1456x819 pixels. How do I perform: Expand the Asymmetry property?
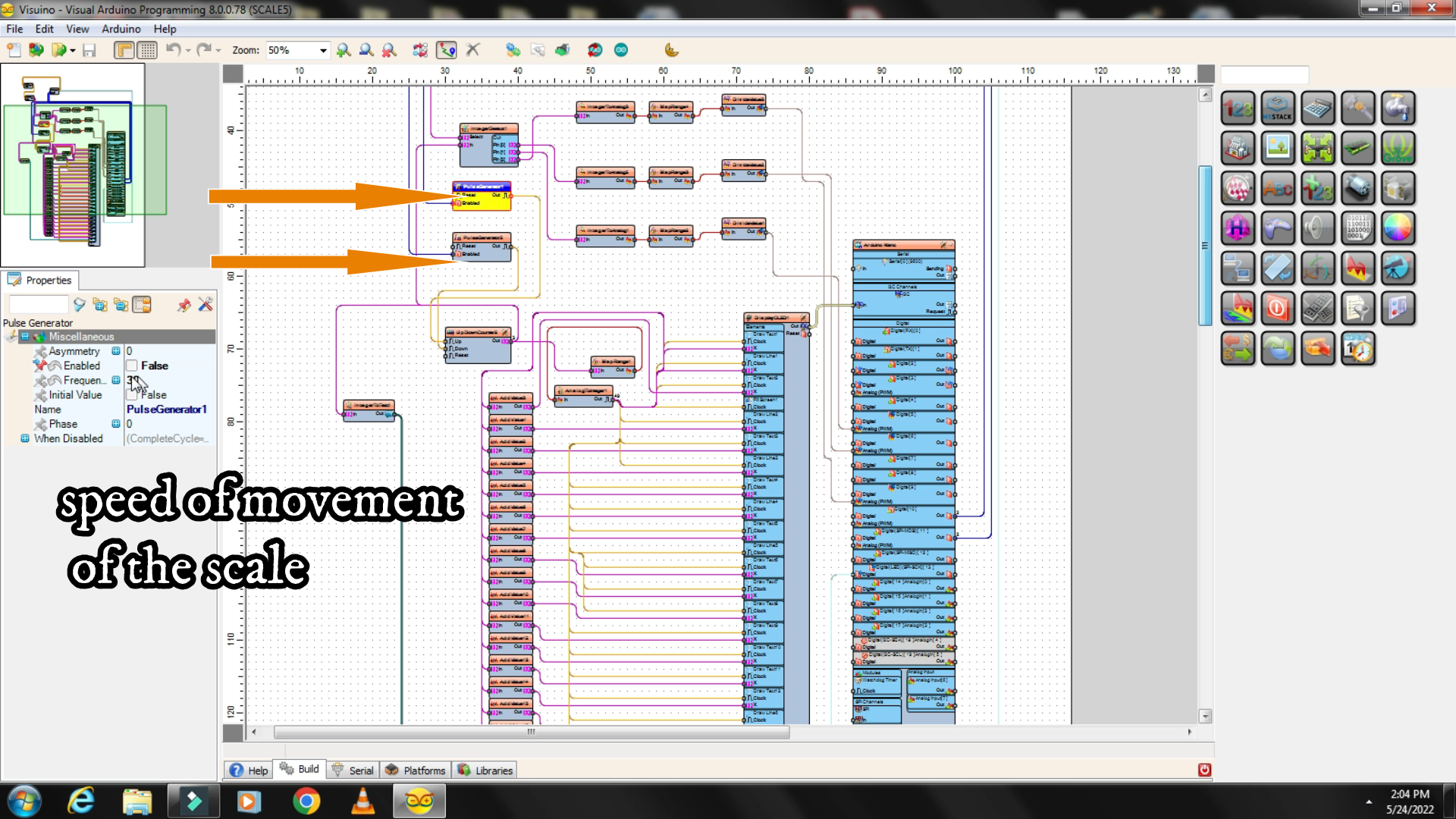pyautogui.click(x=116, y=351)
